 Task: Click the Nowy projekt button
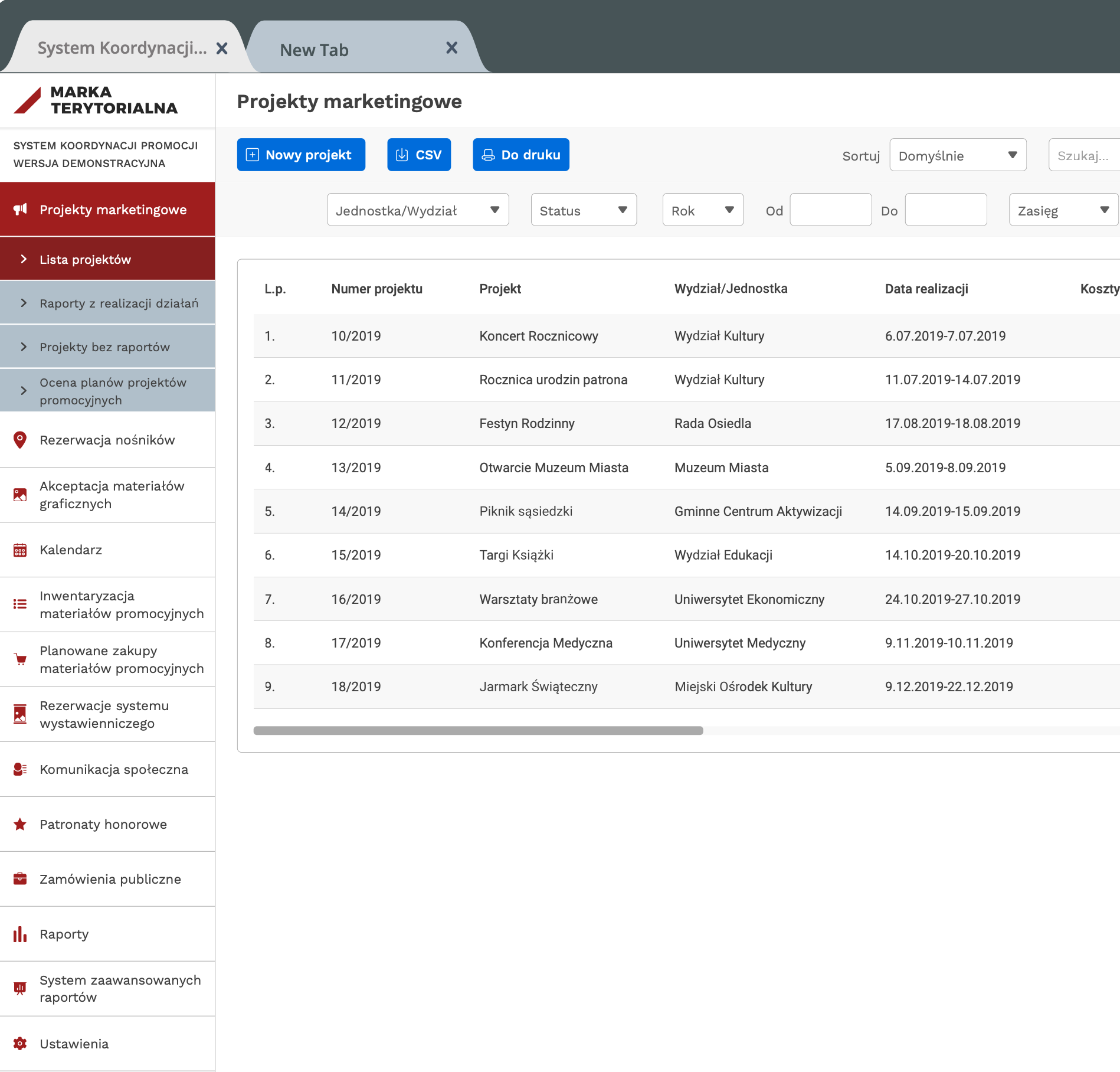tap(301, 155)
